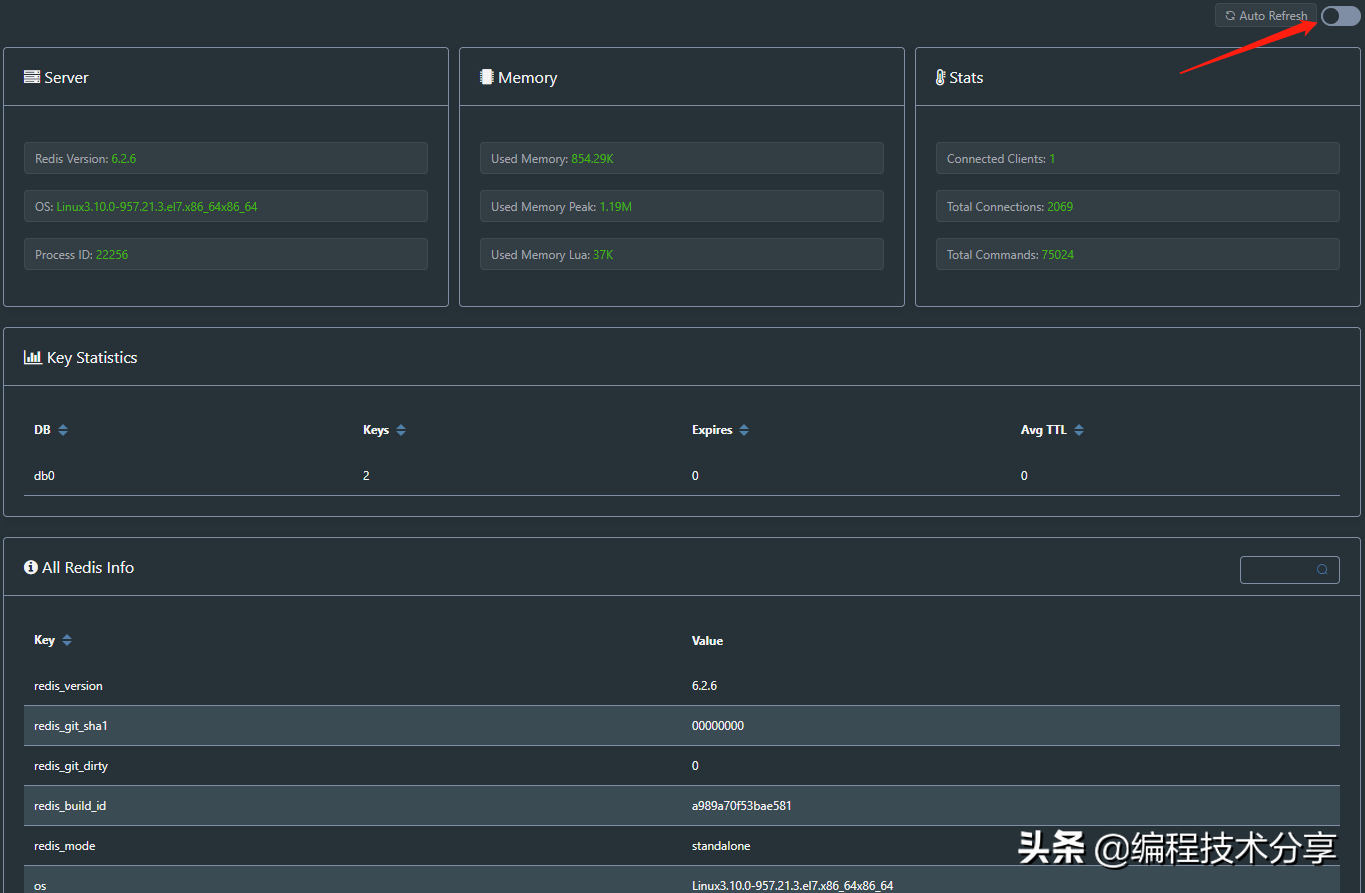Select the Used Memory 854.29K field
The height and width of the screenshot is (893, 1365).
click(682, 158)
